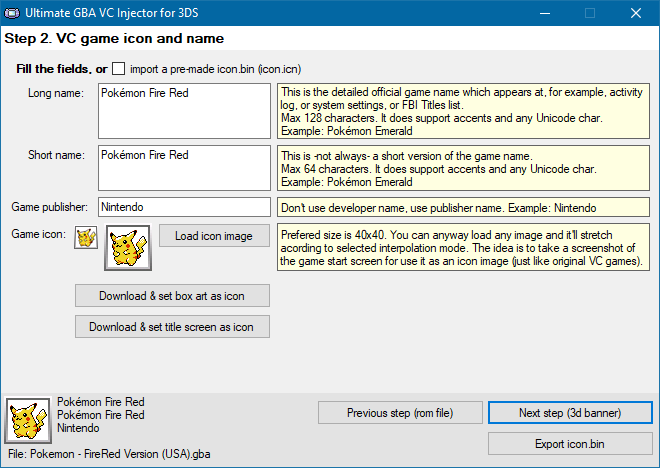Click 'Step 2. VC game icon and name' heading
Viewport: 660px width, 468px height.
pos(114,38)
